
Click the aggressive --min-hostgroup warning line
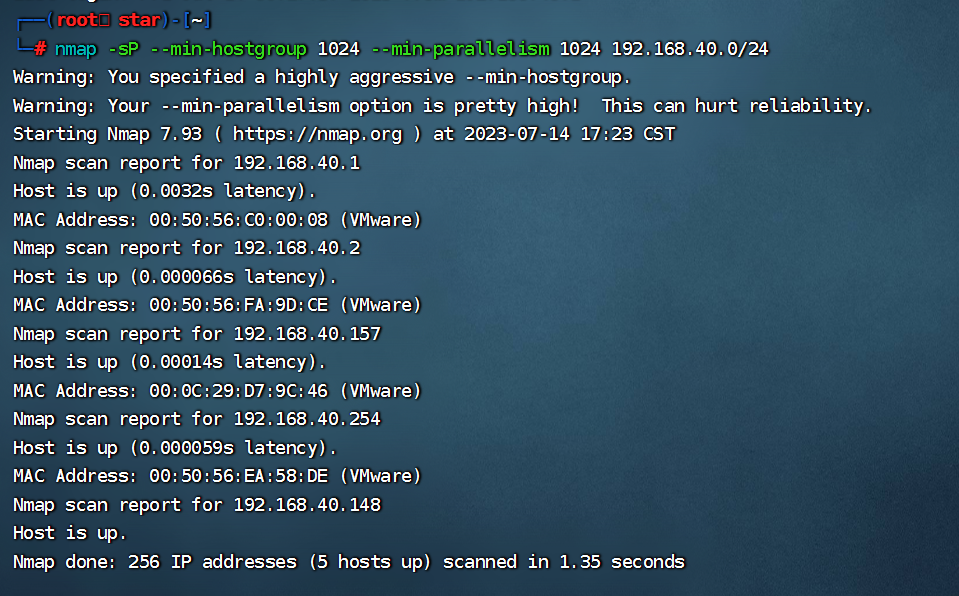pos(322,77)
